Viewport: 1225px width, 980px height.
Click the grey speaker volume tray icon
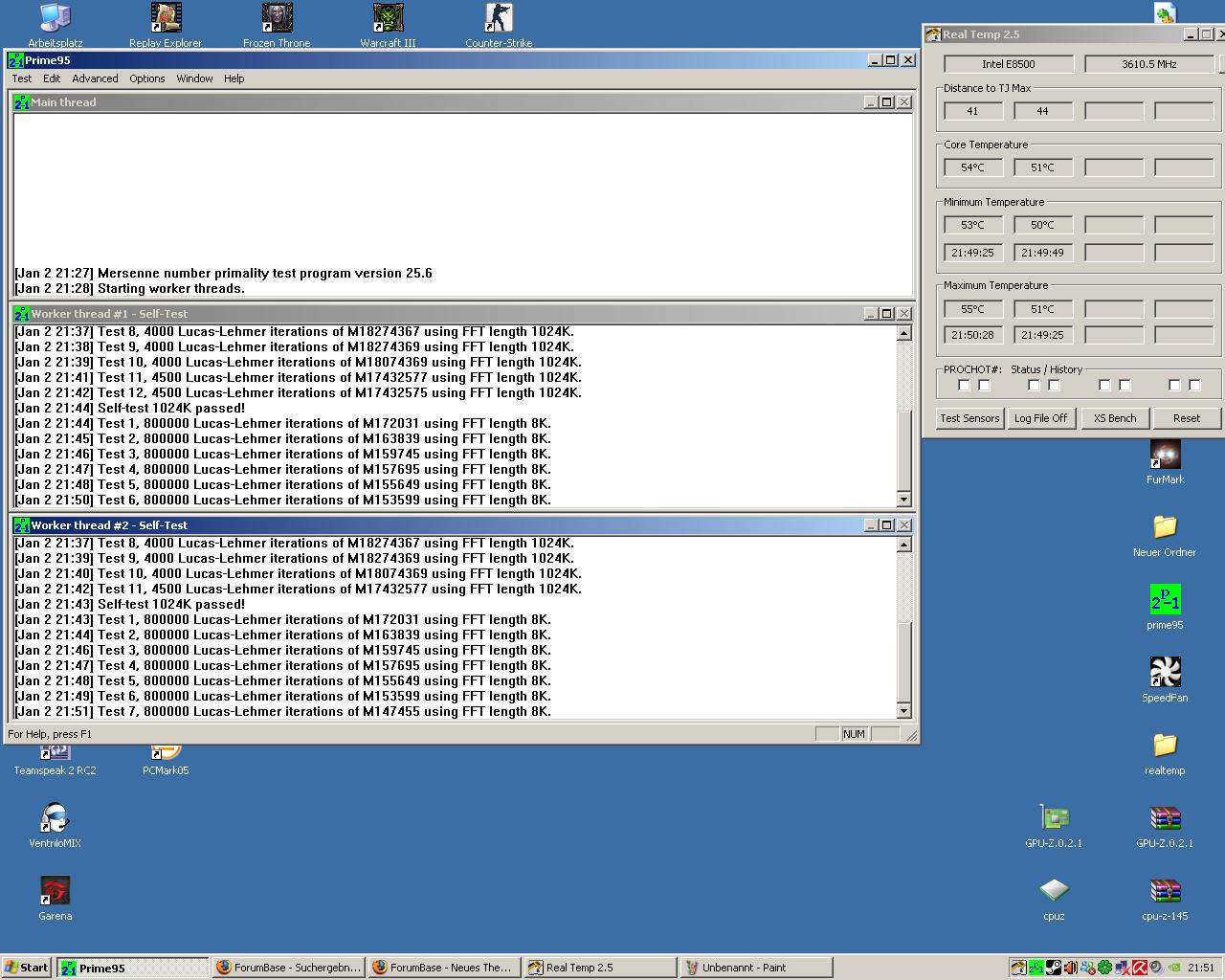pyautogui.click(x=1156, y=968)
